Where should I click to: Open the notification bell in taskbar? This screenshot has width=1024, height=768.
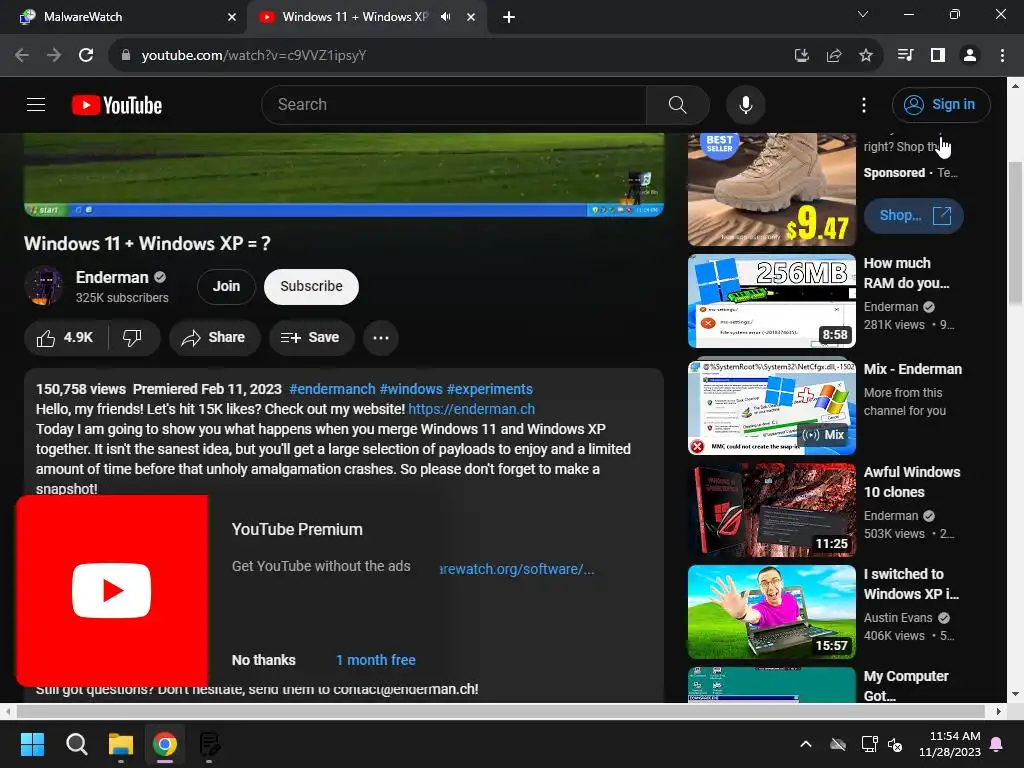[997, 744]
